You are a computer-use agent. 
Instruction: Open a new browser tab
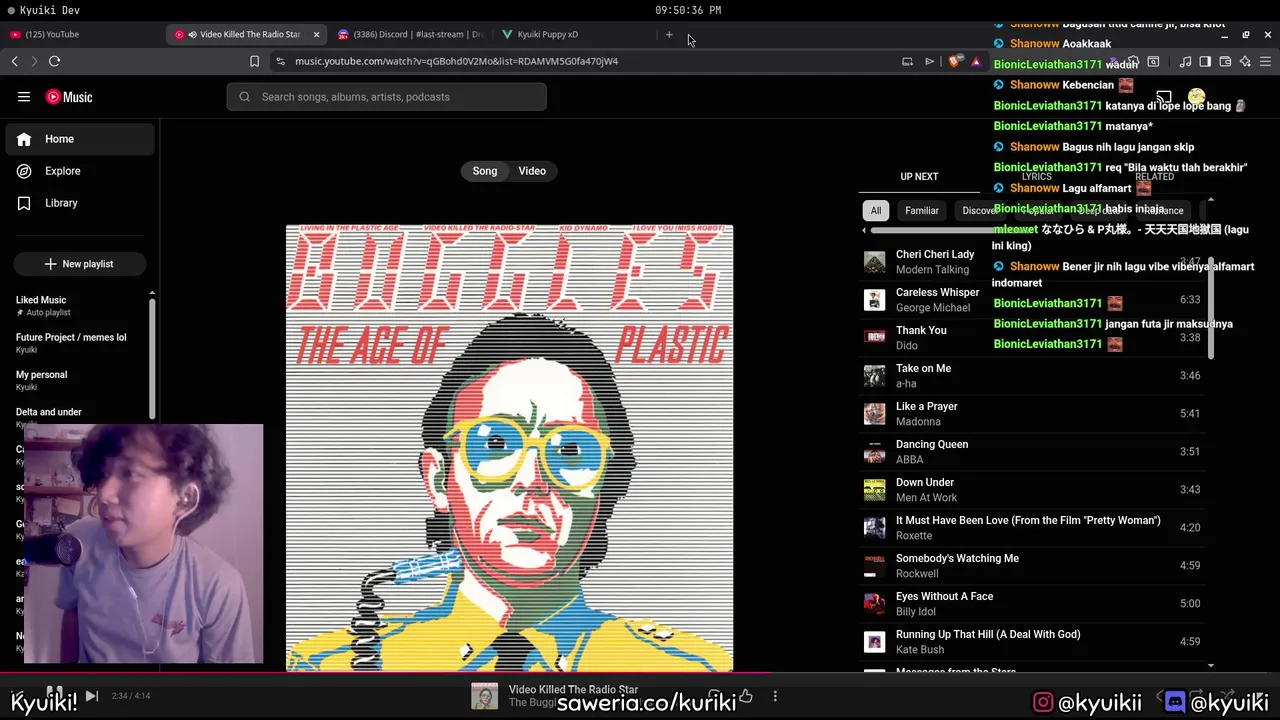pyautogui.click(x=669, y=35)
